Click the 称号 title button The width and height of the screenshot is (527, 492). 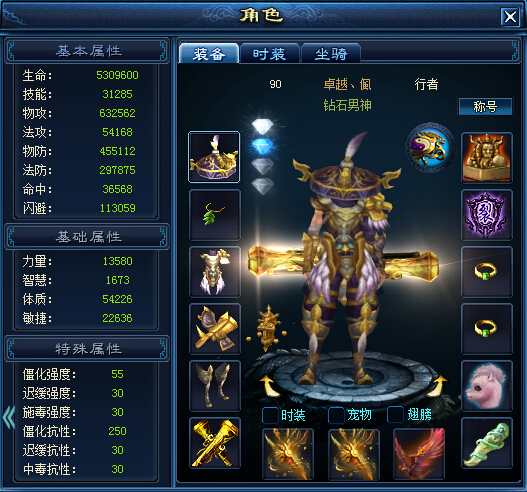point(485,107)
